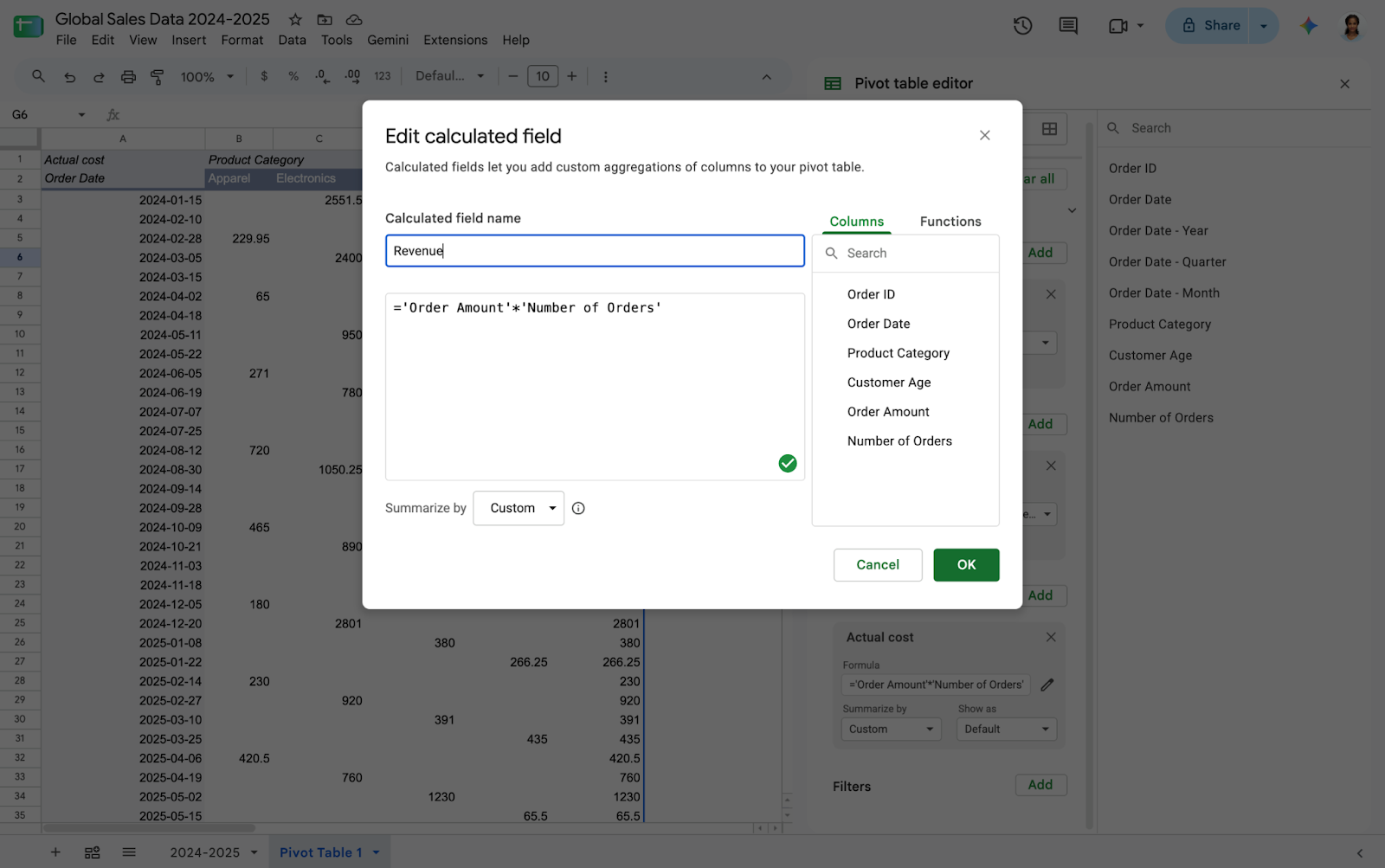The height and width of the screenshot is (868, 1385).
Task: Open the Summarize by Custom dropdown in dialog
Action: tap(519, 508)
